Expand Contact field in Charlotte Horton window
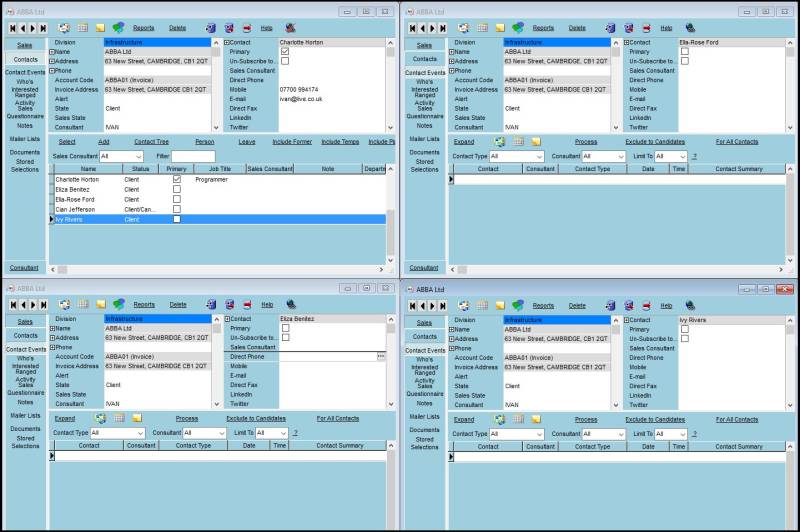 (227, 42)
